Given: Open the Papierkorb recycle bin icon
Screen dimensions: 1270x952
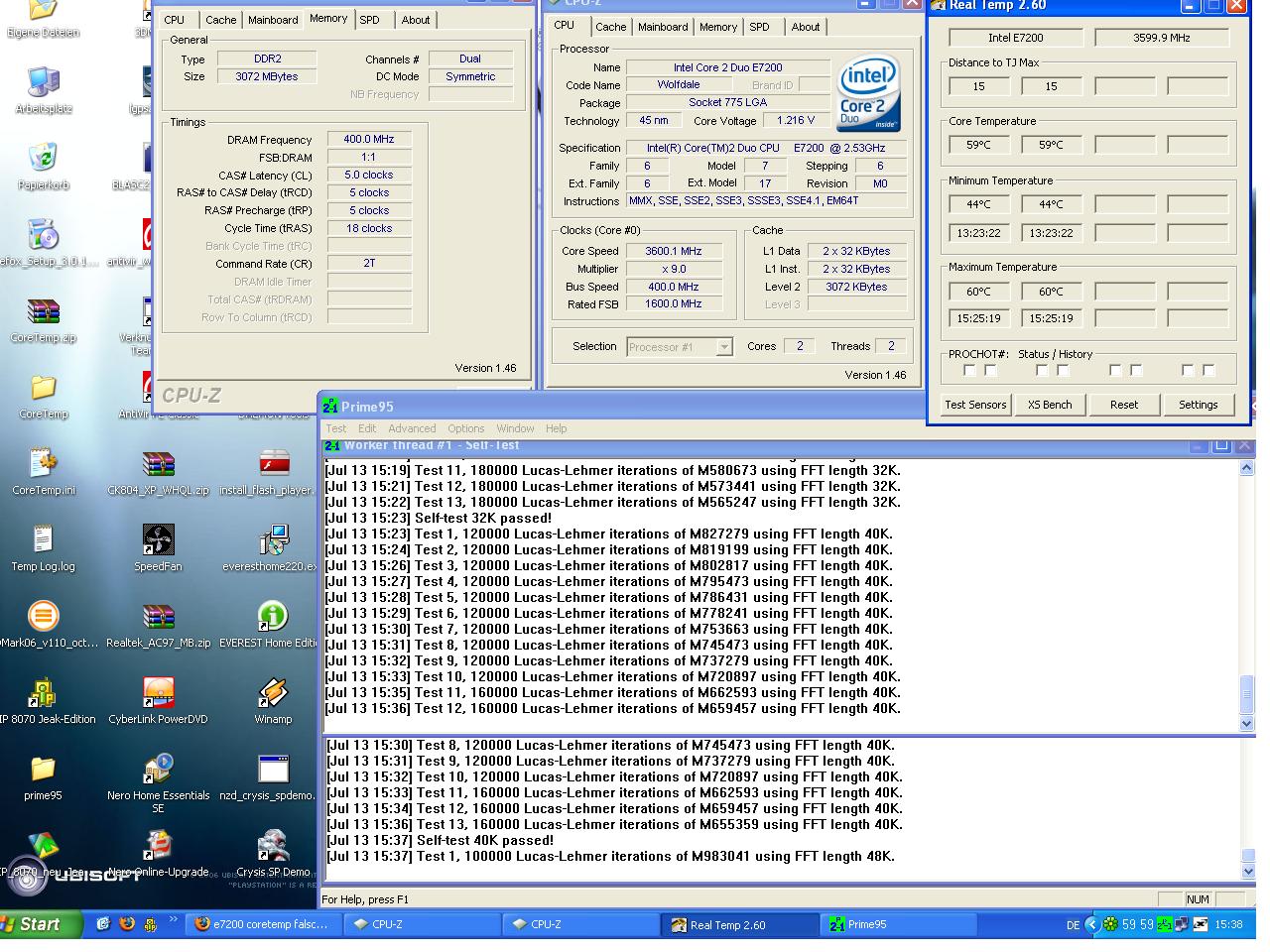Looking at the screenshot, I should pyautogui.click(x=44, y=166).
